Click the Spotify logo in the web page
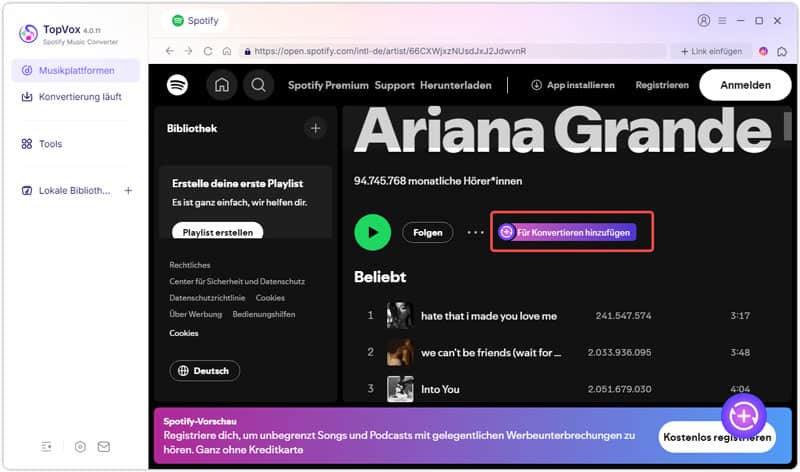This screenshot has width=800, height=472. [x=177, y=85]
